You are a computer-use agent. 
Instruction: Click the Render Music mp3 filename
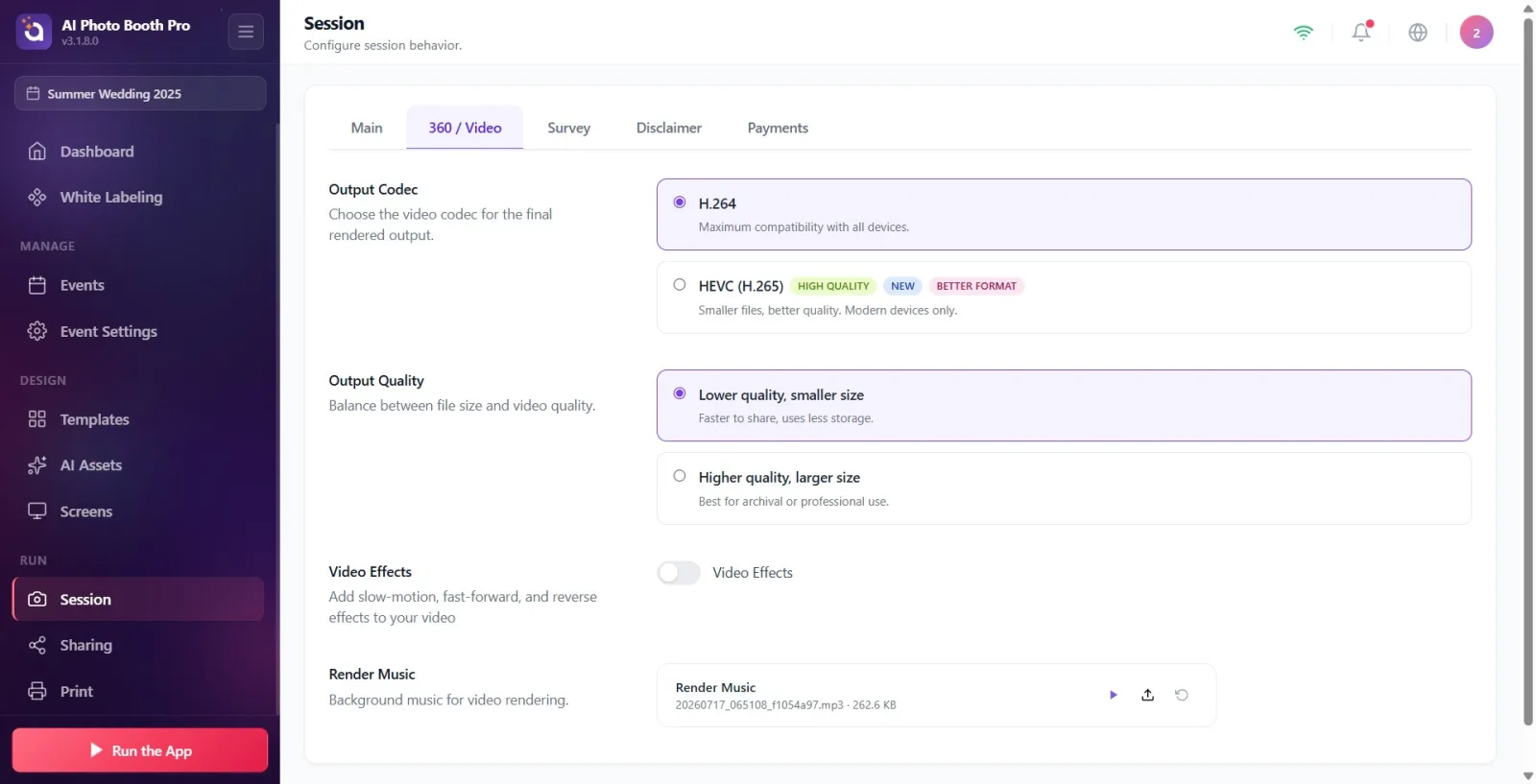tap(759, 705)
